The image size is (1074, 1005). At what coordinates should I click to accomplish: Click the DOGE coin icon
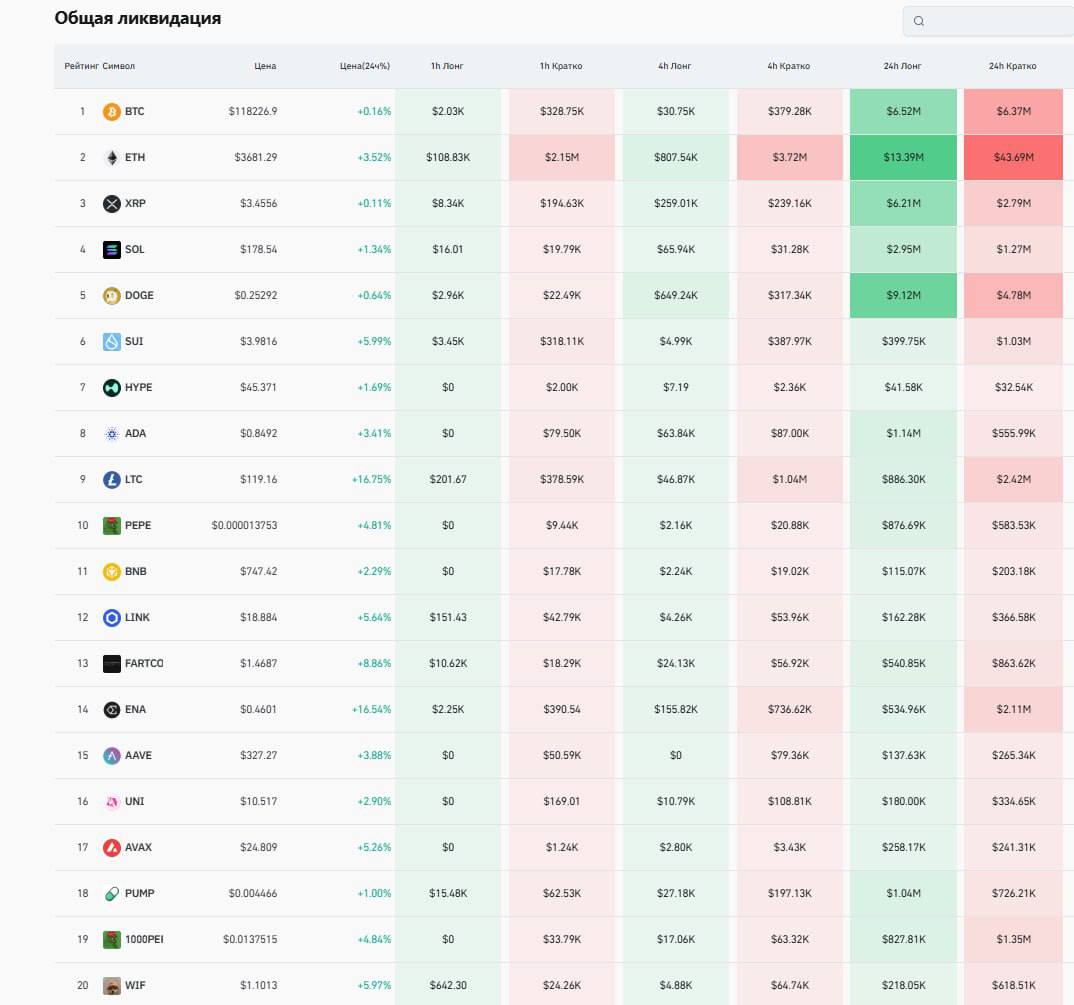[x=112, y=295]
